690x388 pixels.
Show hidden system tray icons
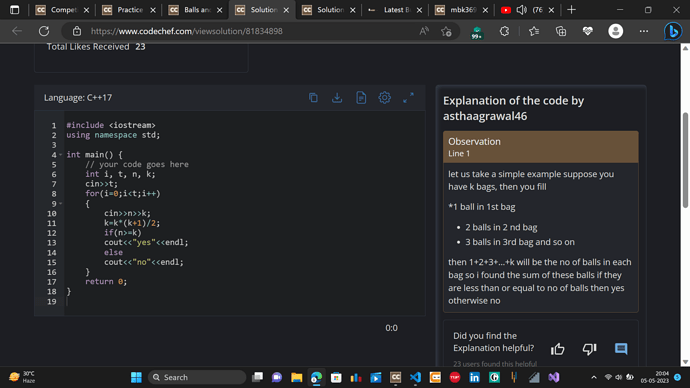point(594,377)
